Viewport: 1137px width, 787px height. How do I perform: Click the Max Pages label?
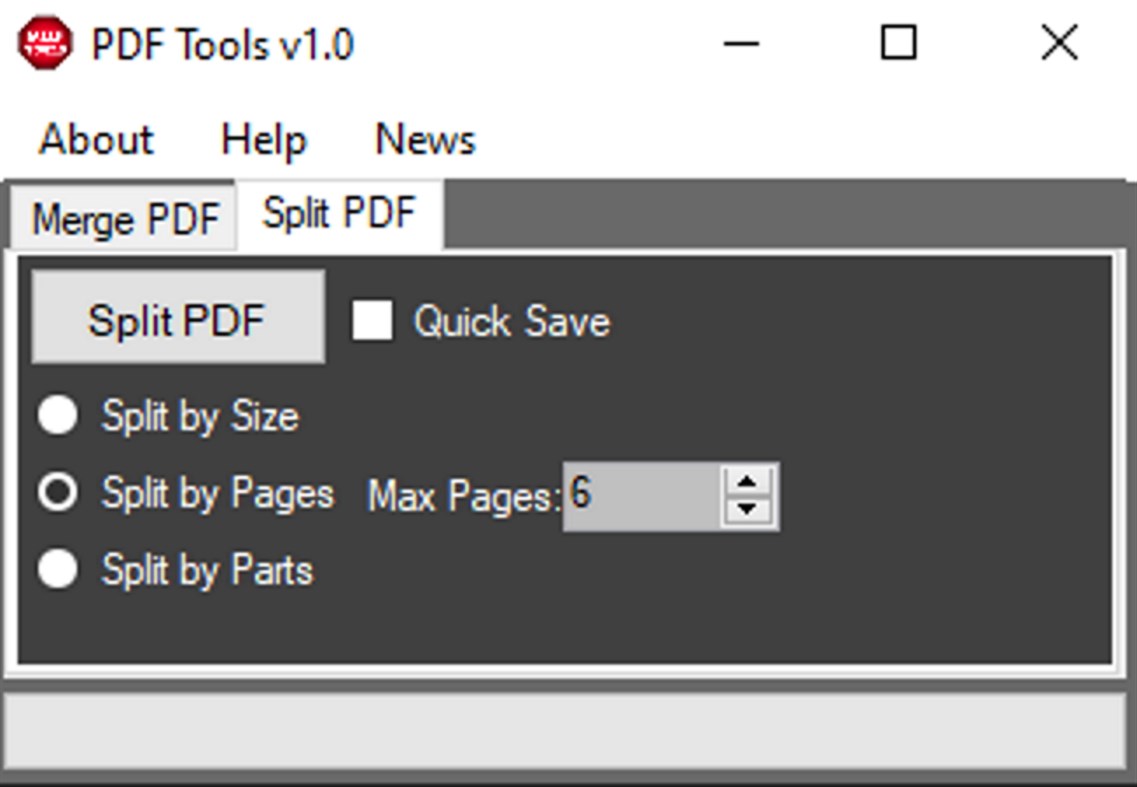463,496
